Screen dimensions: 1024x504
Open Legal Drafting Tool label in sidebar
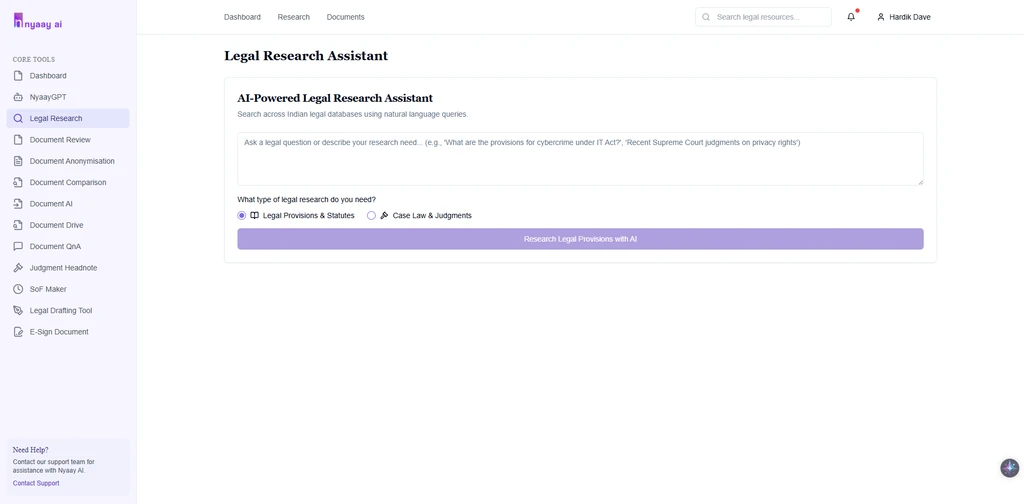[x=61, y=311]
